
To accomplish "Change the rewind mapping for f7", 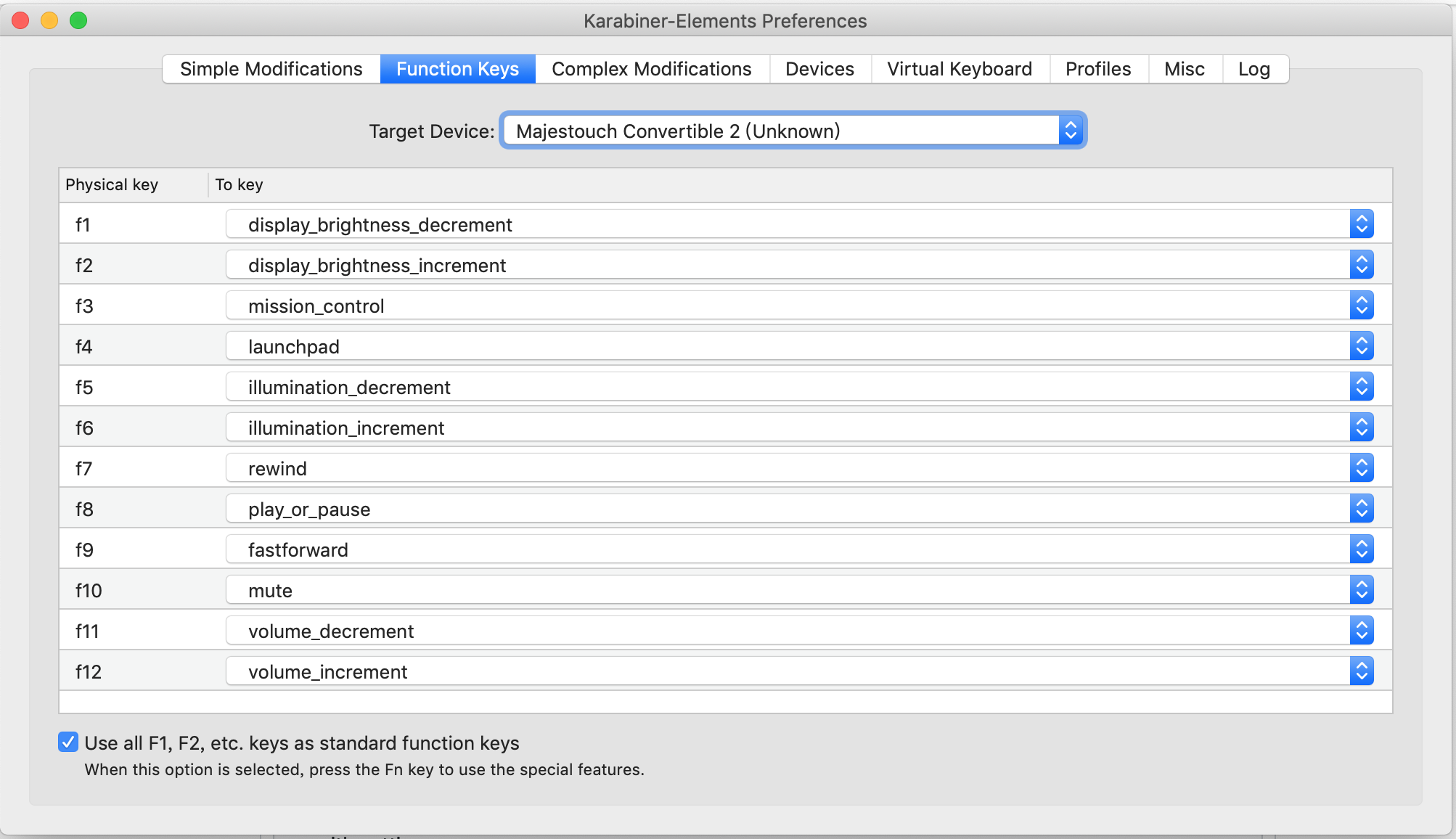I will click(798, 468).
